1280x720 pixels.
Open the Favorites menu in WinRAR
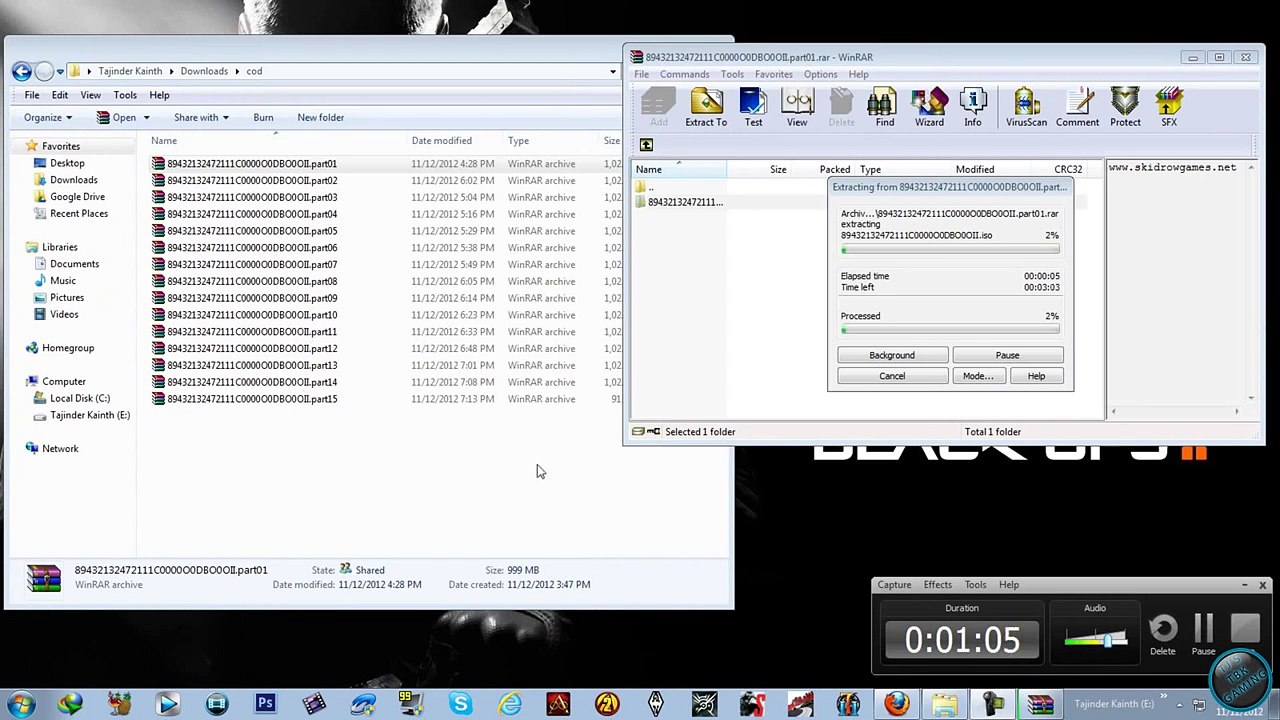pyautogui.click(x=773, y=74)
